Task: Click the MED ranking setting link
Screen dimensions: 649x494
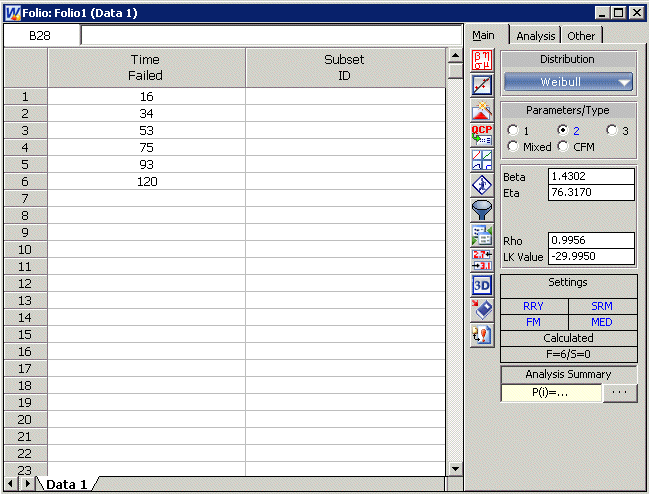Action: click(x=602, y=322)
